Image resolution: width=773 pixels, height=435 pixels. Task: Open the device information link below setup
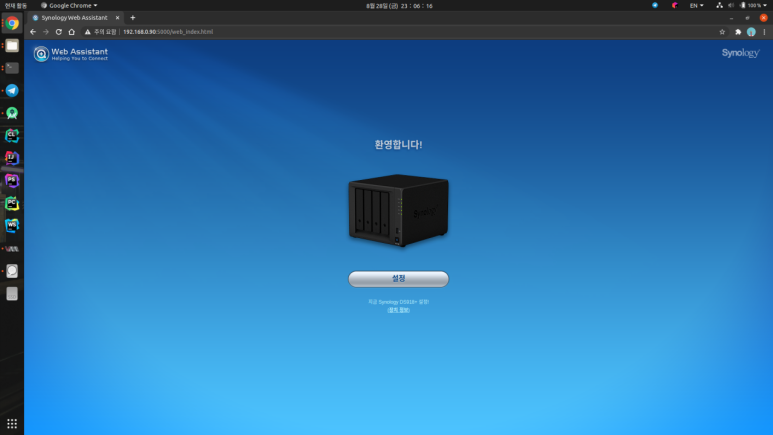pos(398,310)
